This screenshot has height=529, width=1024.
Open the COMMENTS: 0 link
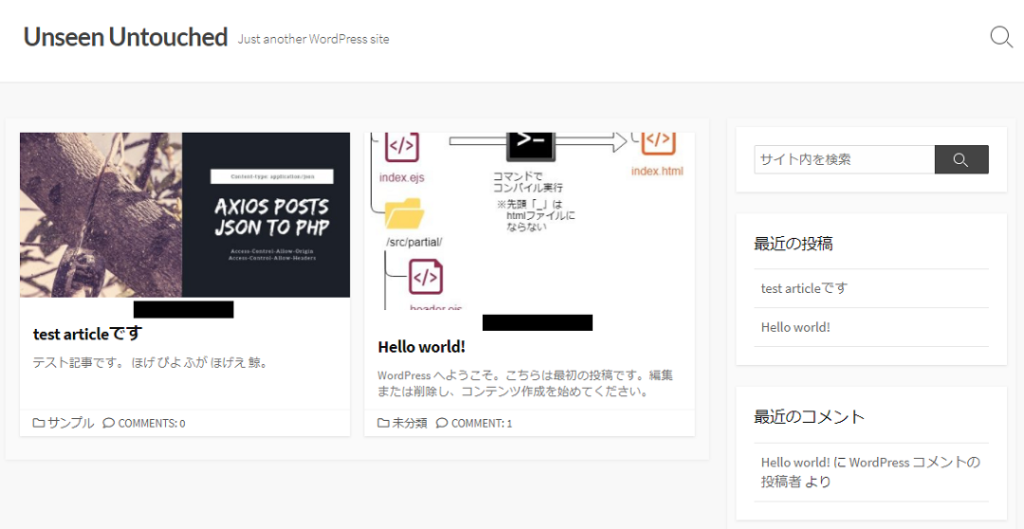tap(152, 423)
